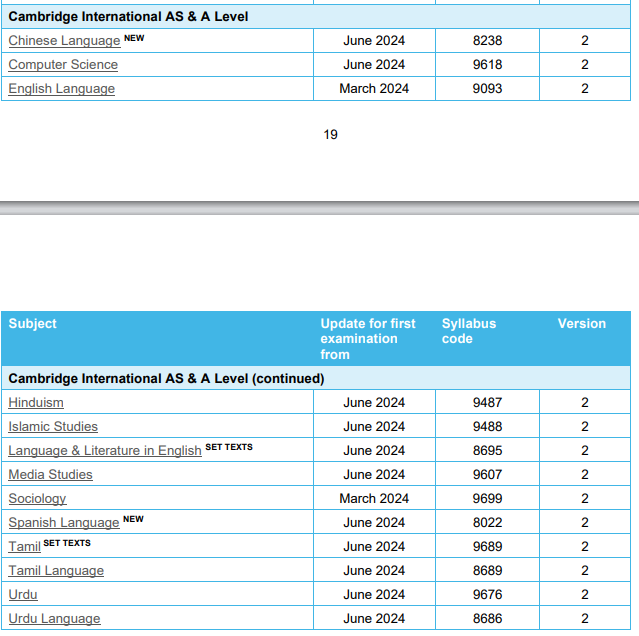Click March 2024 date in Sociology row
Screen dimensions: 639x636
point(374,499)
